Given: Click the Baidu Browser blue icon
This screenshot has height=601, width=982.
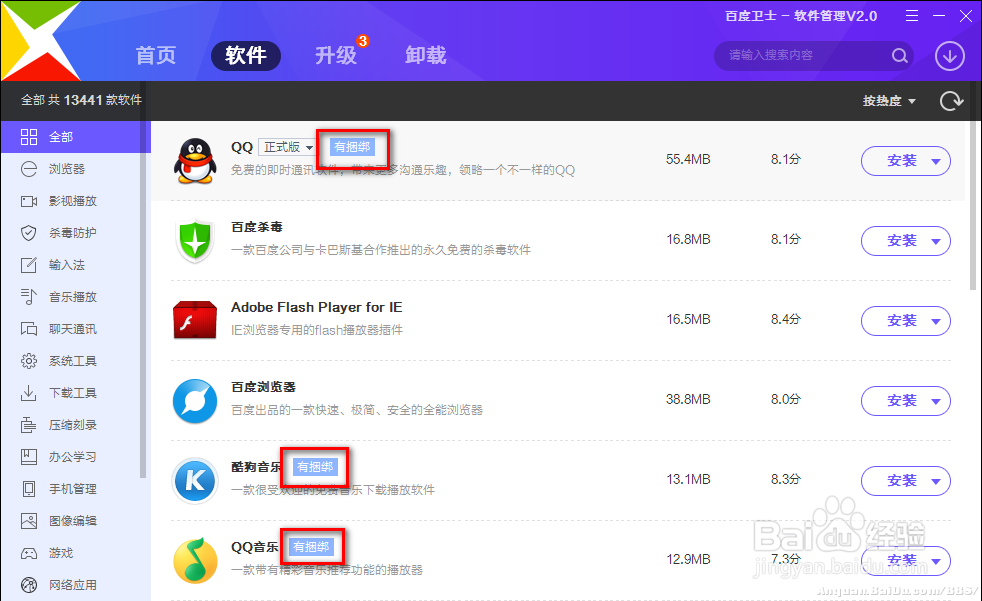Looking at the screenshot, I should (x=195, y=401).
